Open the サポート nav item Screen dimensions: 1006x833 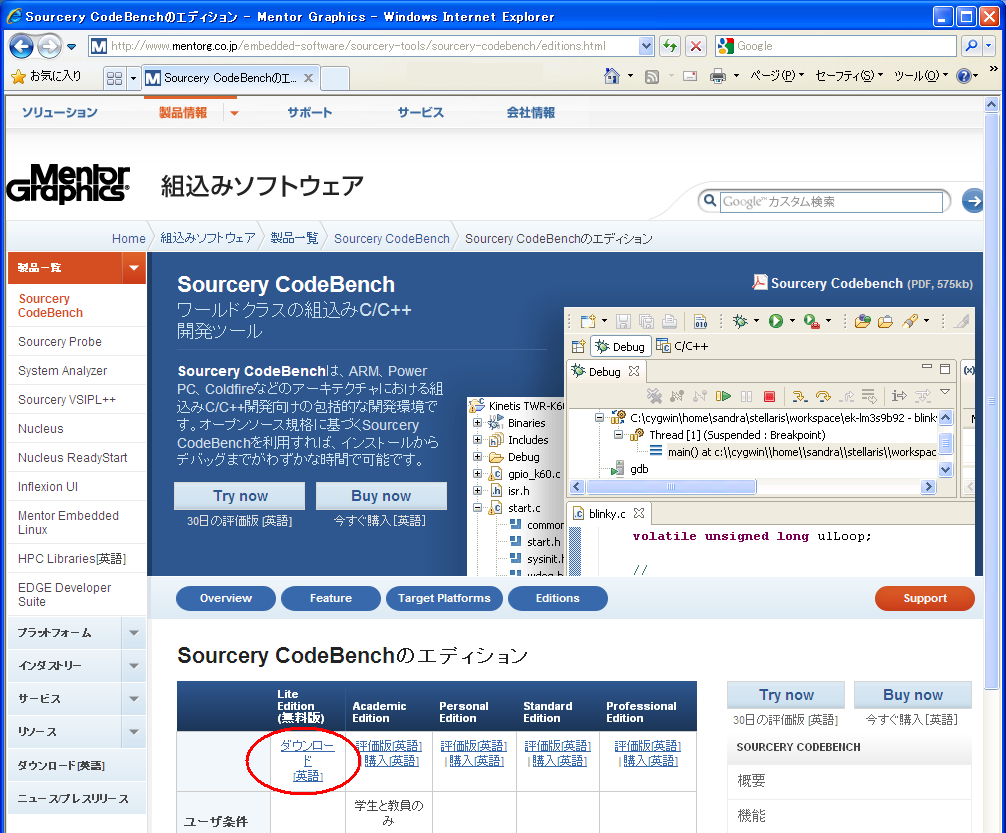(x=309, y=112)
